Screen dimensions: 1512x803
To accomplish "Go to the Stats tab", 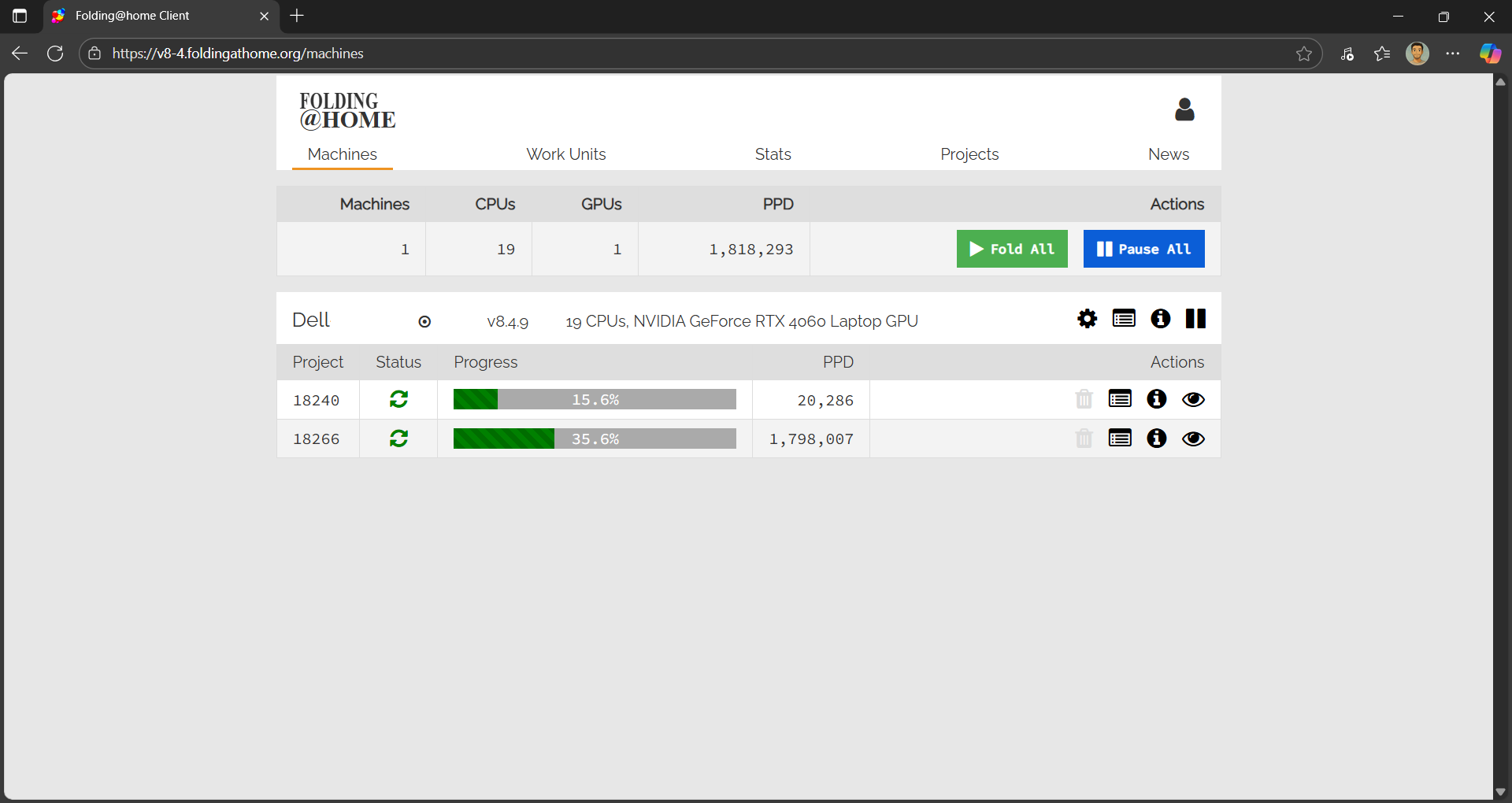I will 773,154.
